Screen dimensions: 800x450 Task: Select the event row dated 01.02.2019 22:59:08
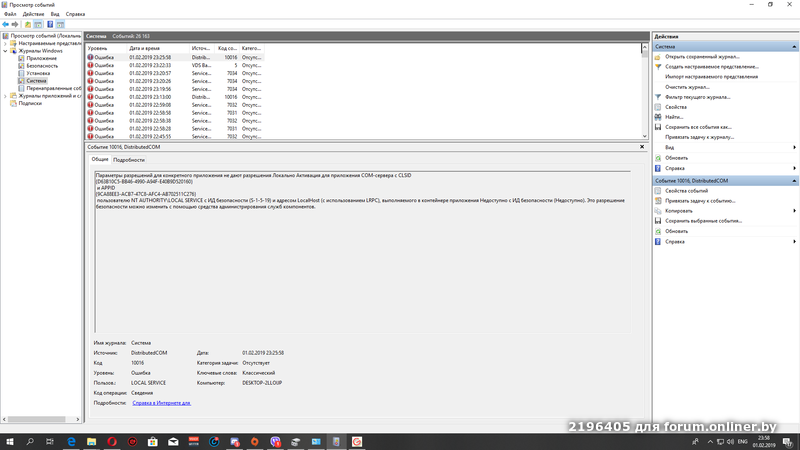click(174, 105)
